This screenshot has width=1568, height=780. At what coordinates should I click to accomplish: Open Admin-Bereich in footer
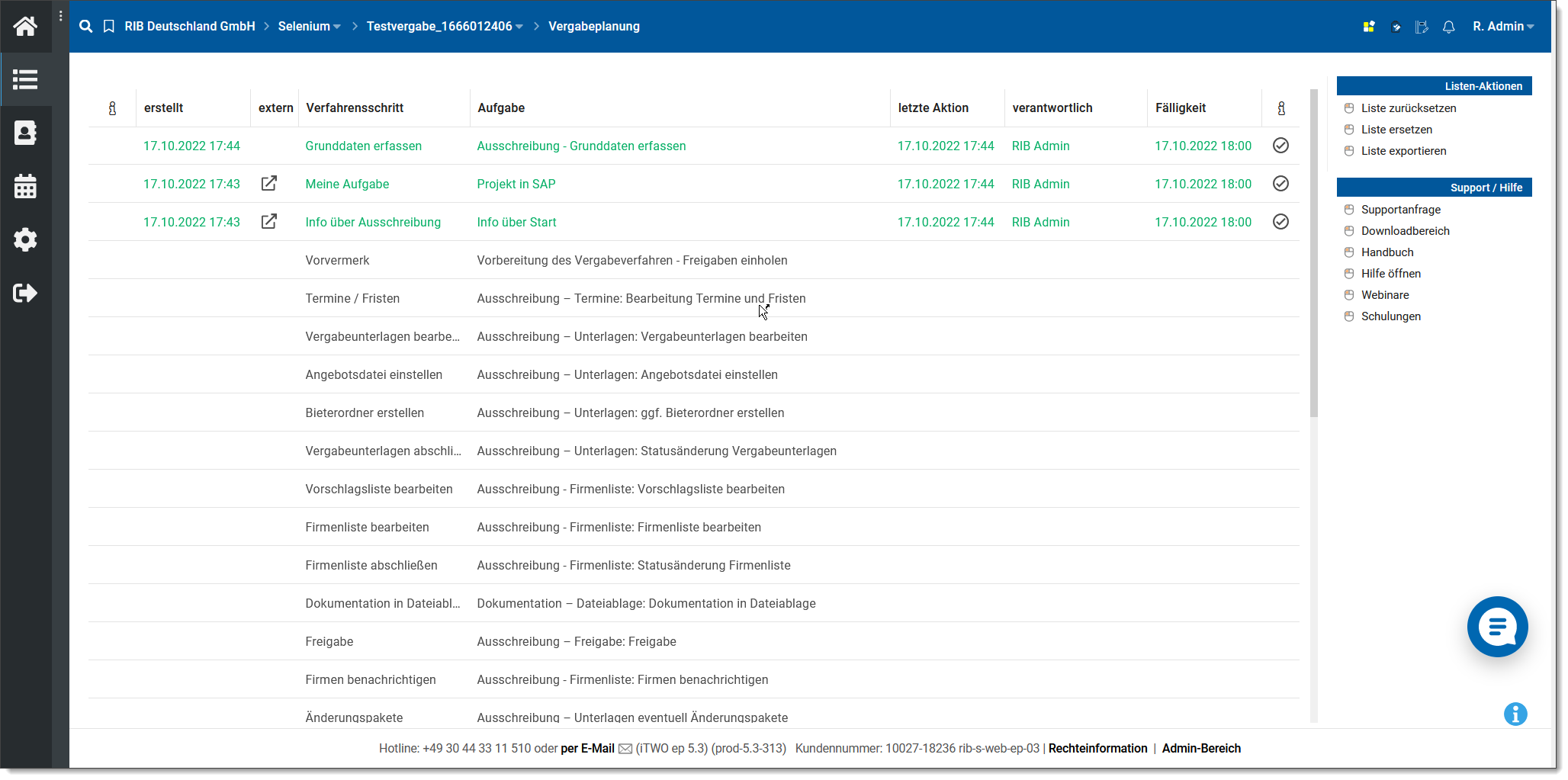tap(1201, 749)
